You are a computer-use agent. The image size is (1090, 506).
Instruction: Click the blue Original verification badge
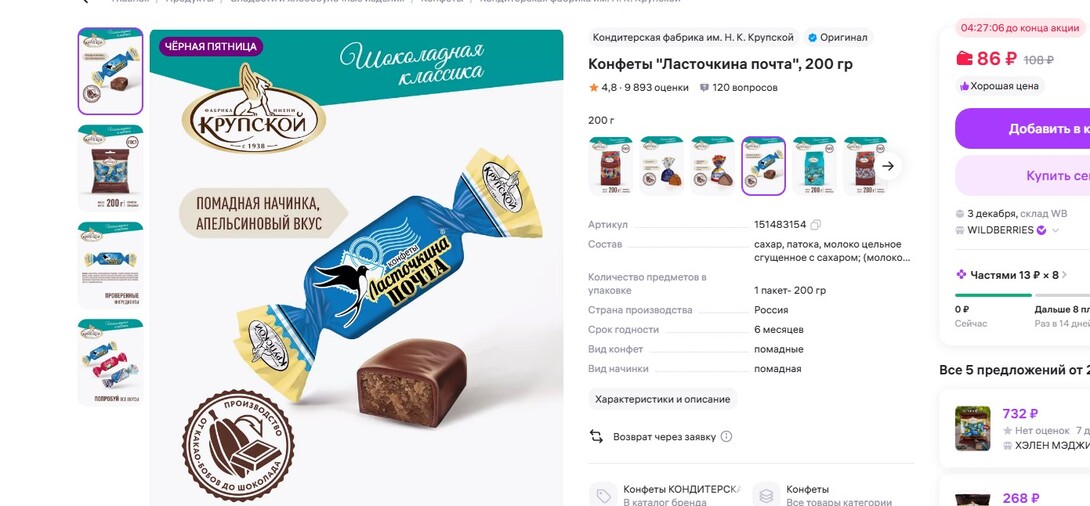pyautogui.click(x=811, y=38)
